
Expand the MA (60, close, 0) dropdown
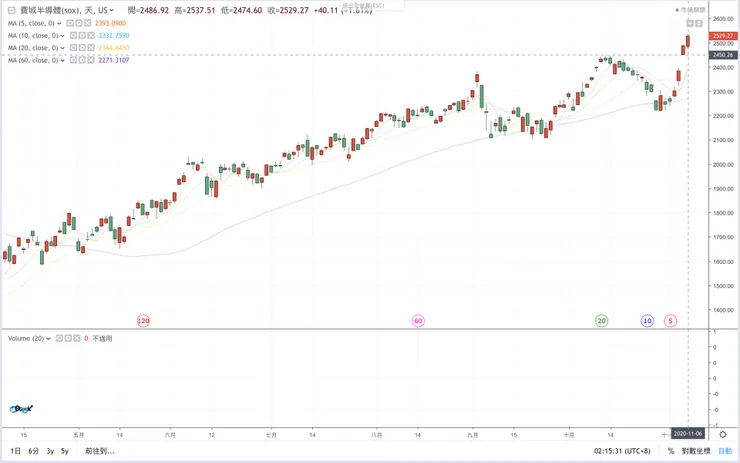click(x=62, y=60)
